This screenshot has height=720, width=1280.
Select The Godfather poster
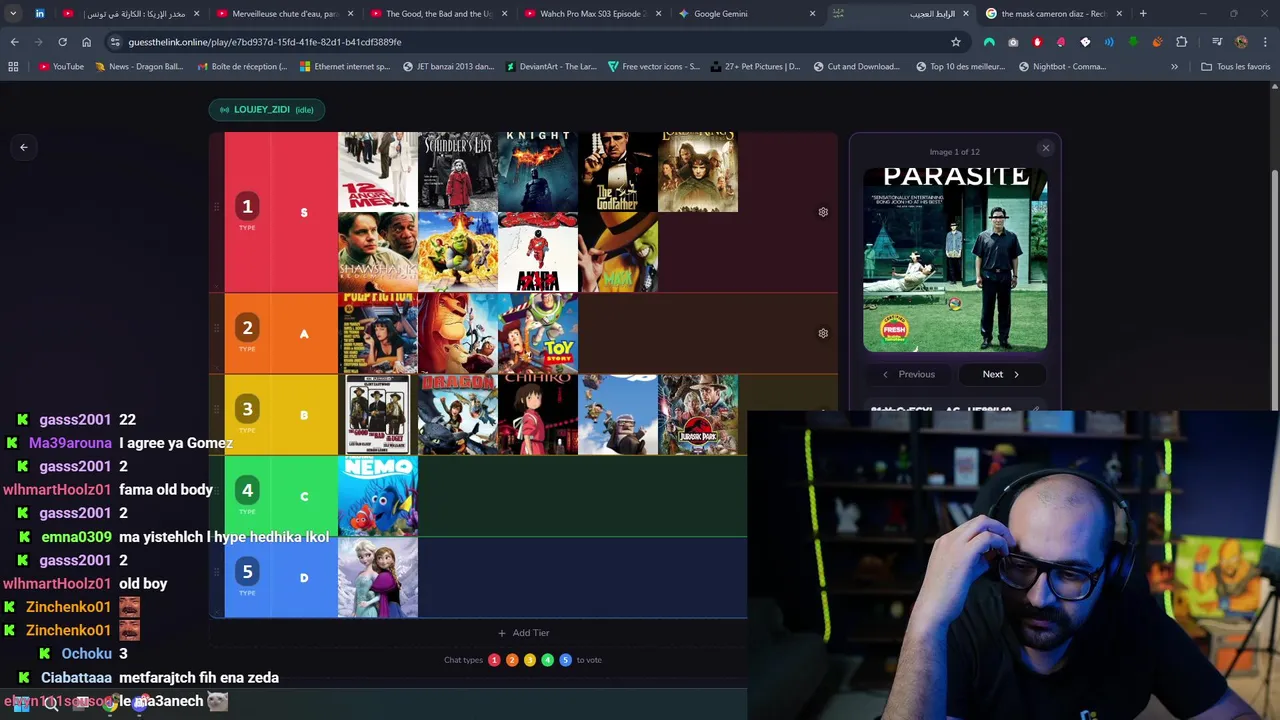point(618,172)
